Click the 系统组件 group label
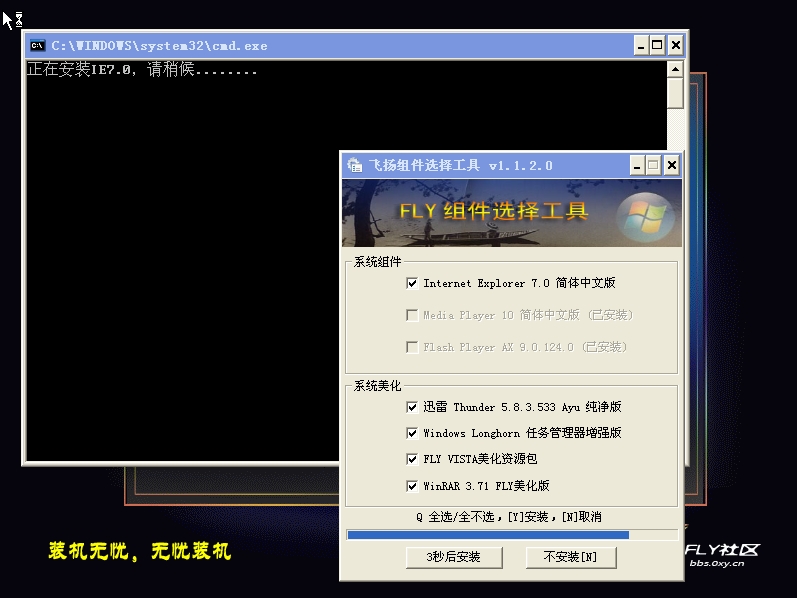Screen dimensions: 797x598 point(378,262)
